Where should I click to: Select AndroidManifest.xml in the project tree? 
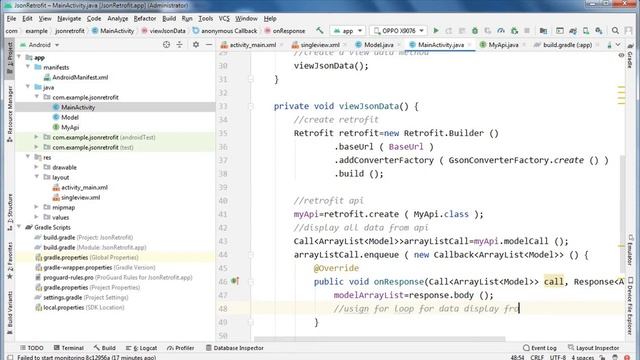point(76,77)
